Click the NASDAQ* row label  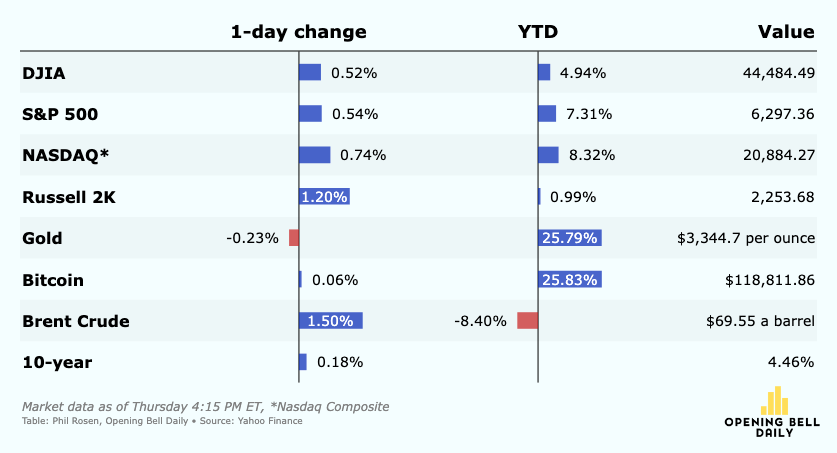pos(65,155)
